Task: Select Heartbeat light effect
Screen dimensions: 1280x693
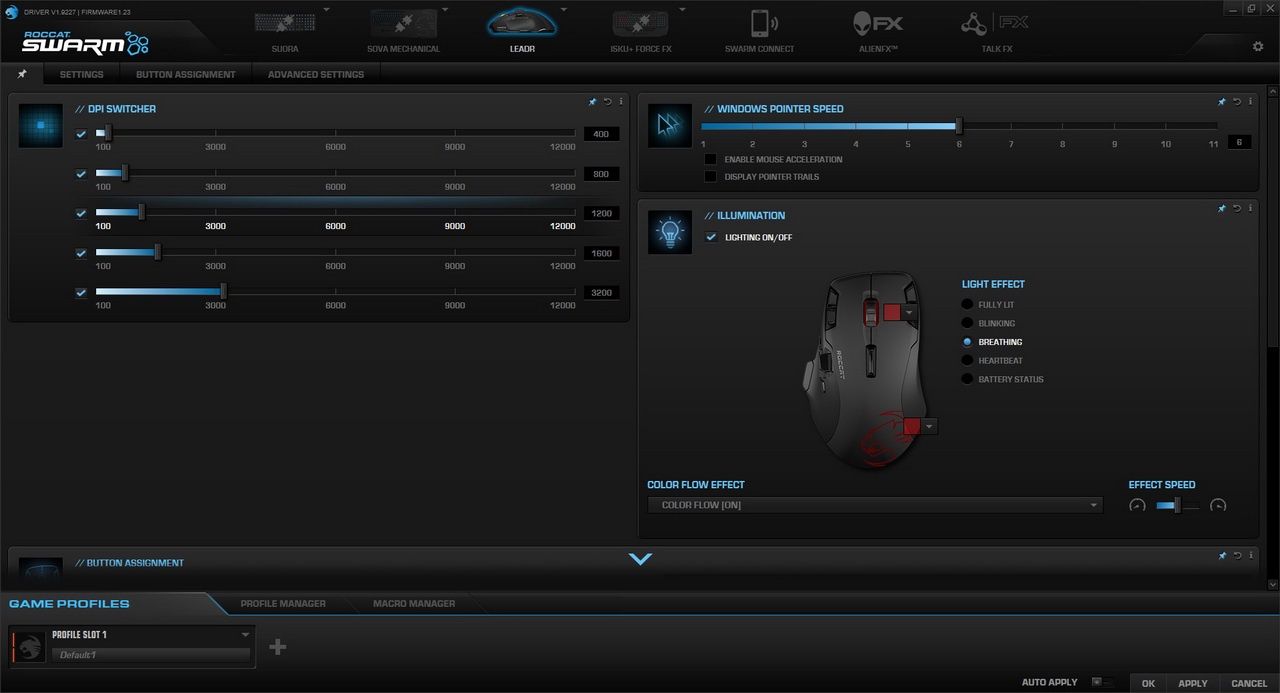Action: tap(967, 360)
